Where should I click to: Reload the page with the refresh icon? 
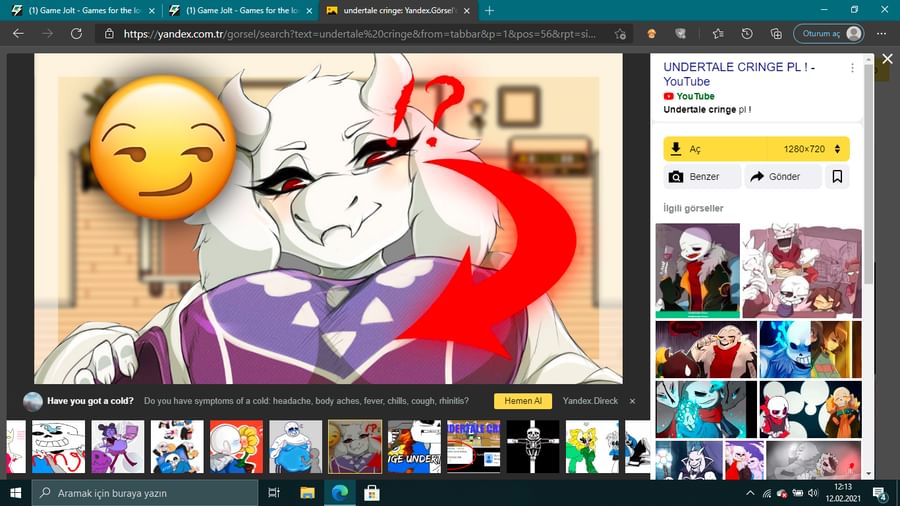[76, 34]
